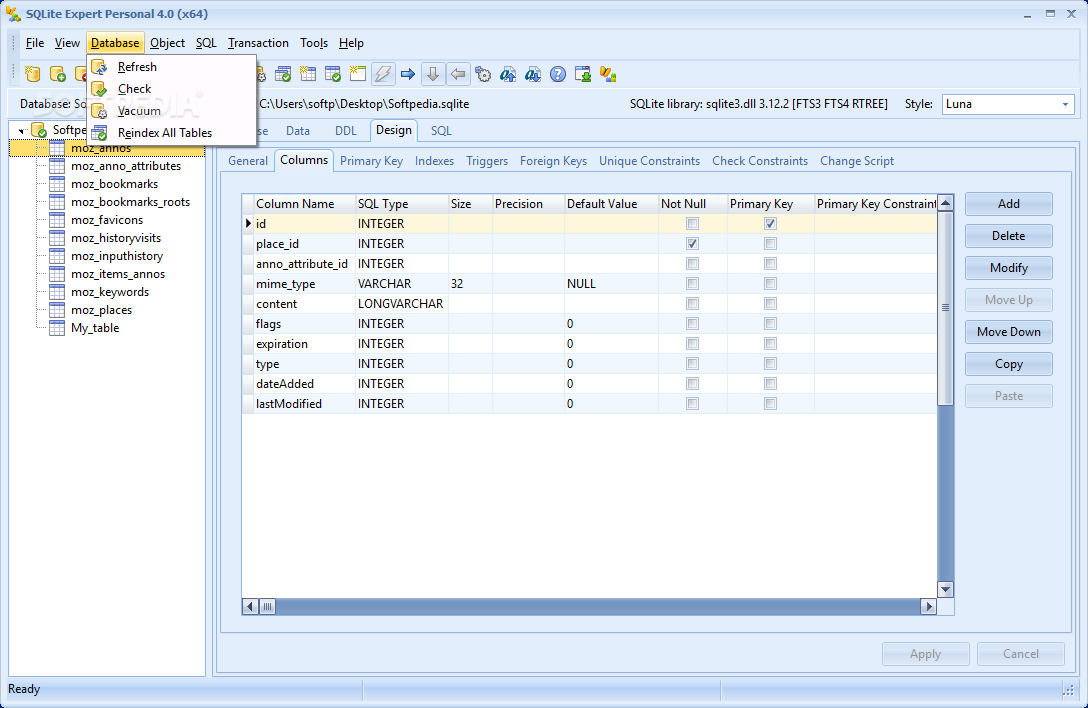
Task: Click the table icon beside moz_places
Action: point(57,310)
